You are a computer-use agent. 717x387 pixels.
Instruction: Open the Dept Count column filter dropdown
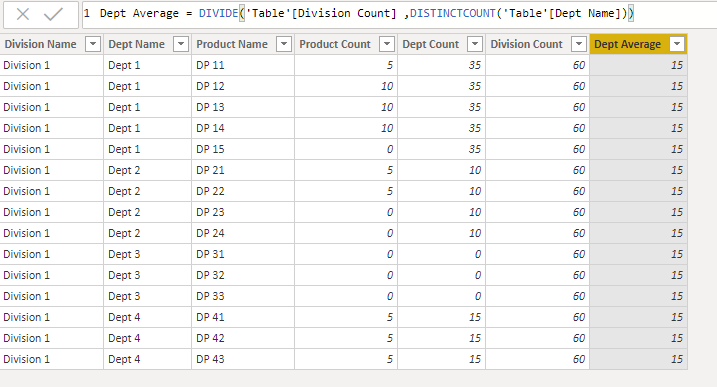pyautogui.click(x=475, y=44)
